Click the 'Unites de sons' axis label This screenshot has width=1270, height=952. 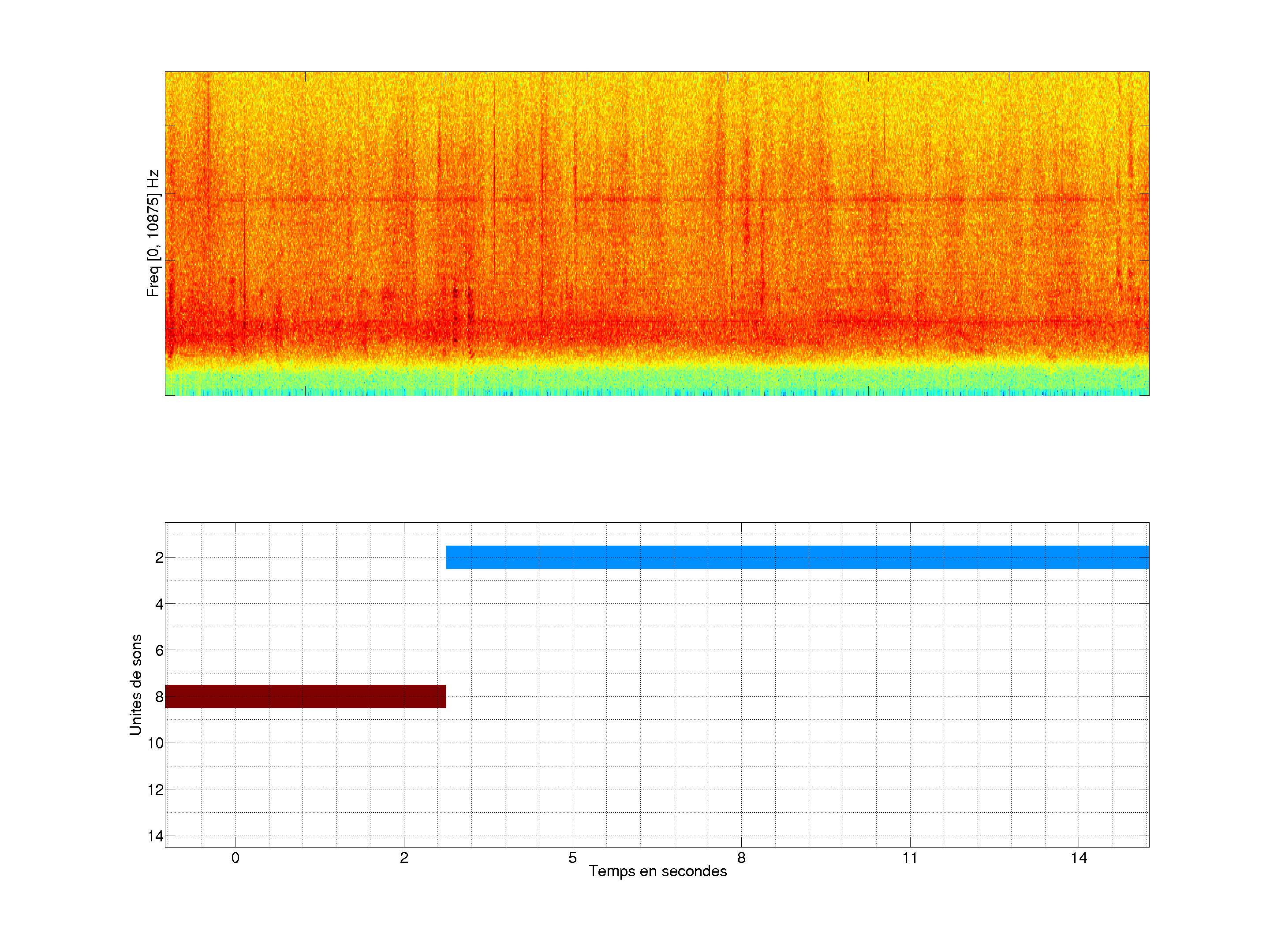click(136, 684)
